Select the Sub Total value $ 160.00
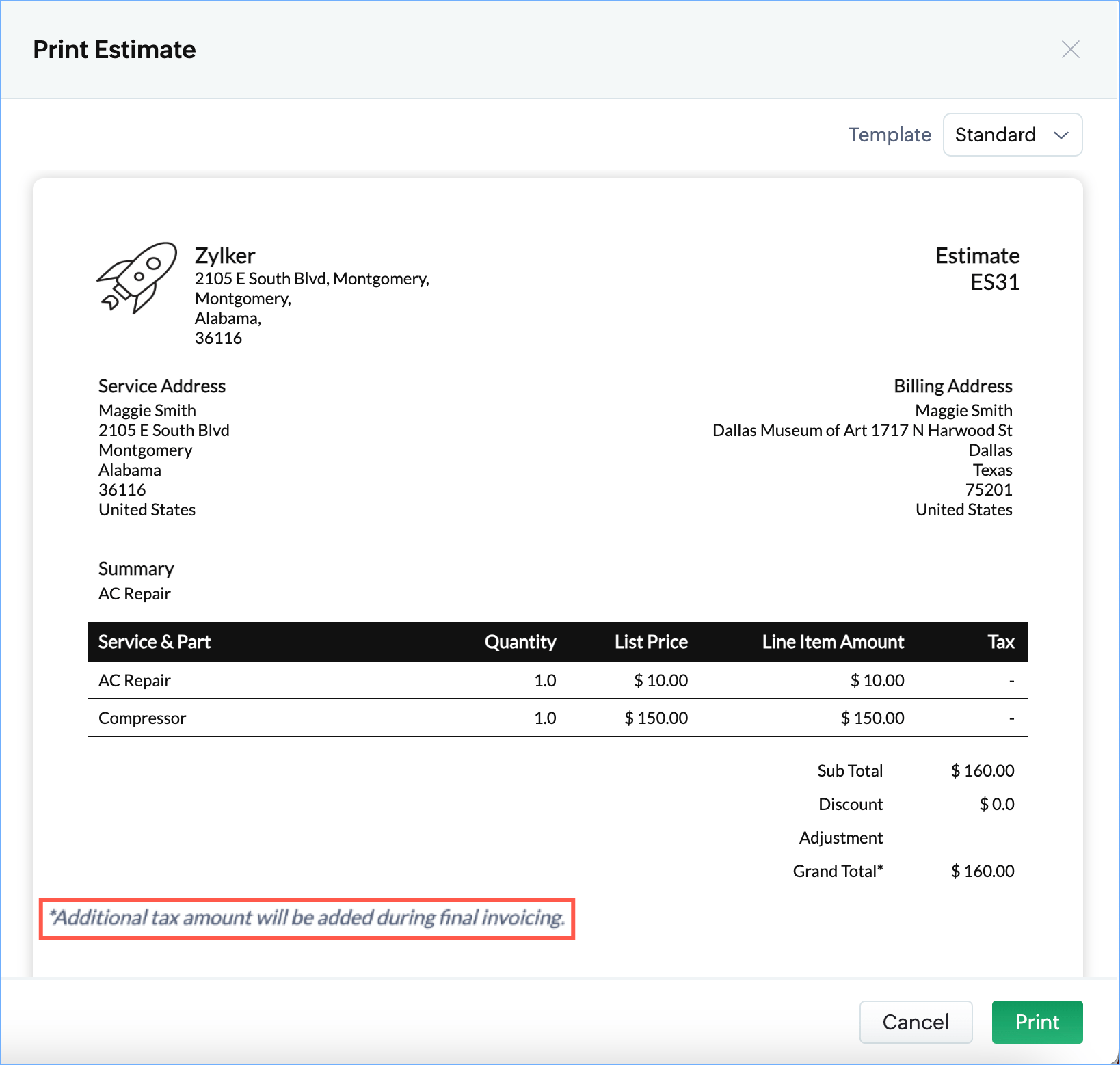Screen dimensions: 1120x1065 (983, 770)
